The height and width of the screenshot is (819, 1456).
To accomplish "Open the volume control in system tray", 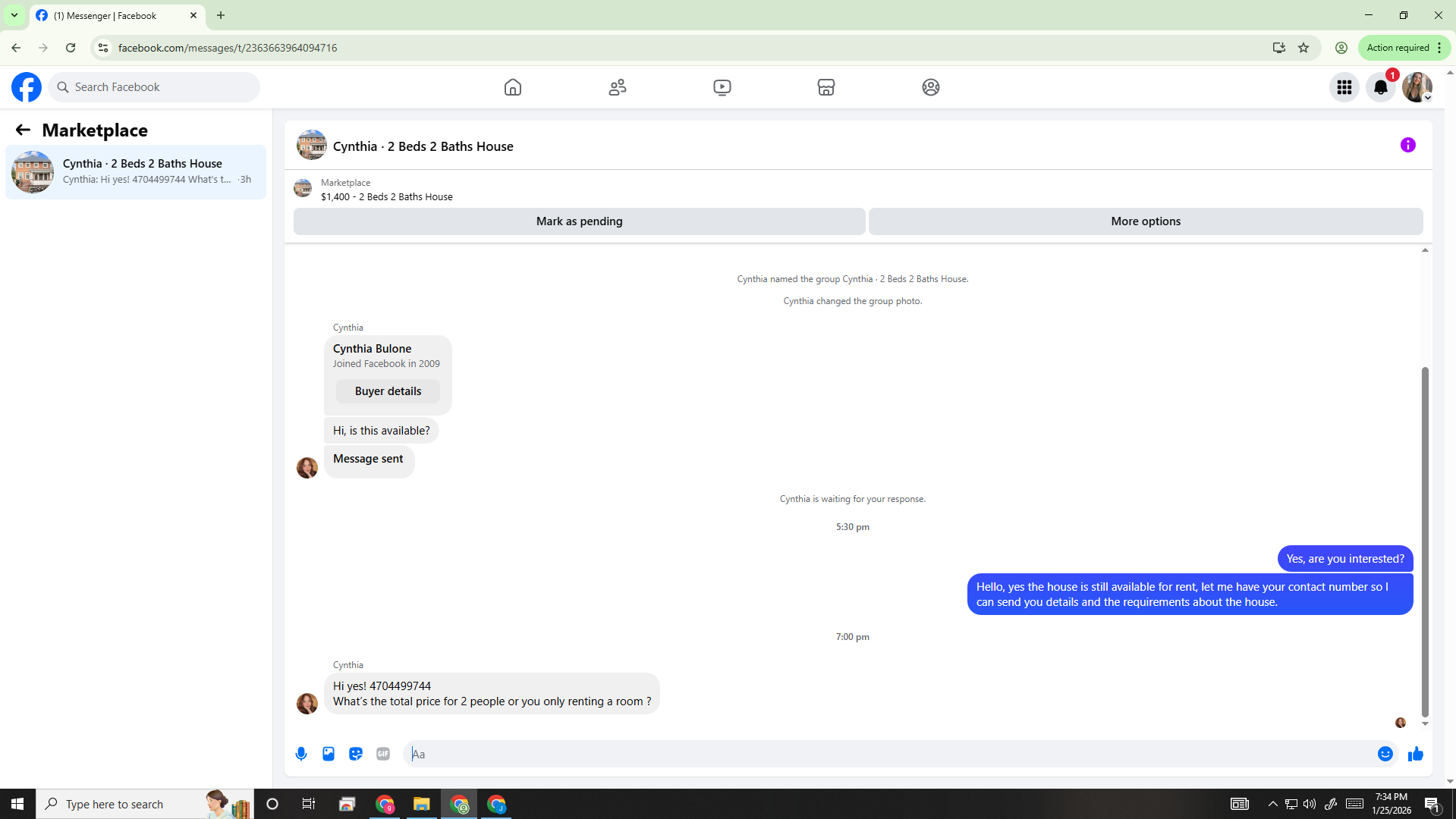I will point(1310,804).
